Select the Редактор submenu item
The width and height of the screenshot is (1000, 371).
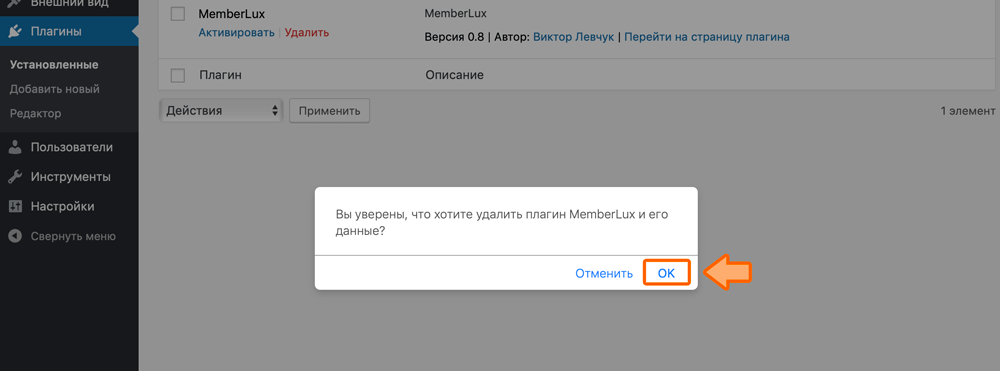(x=36, y=113)
